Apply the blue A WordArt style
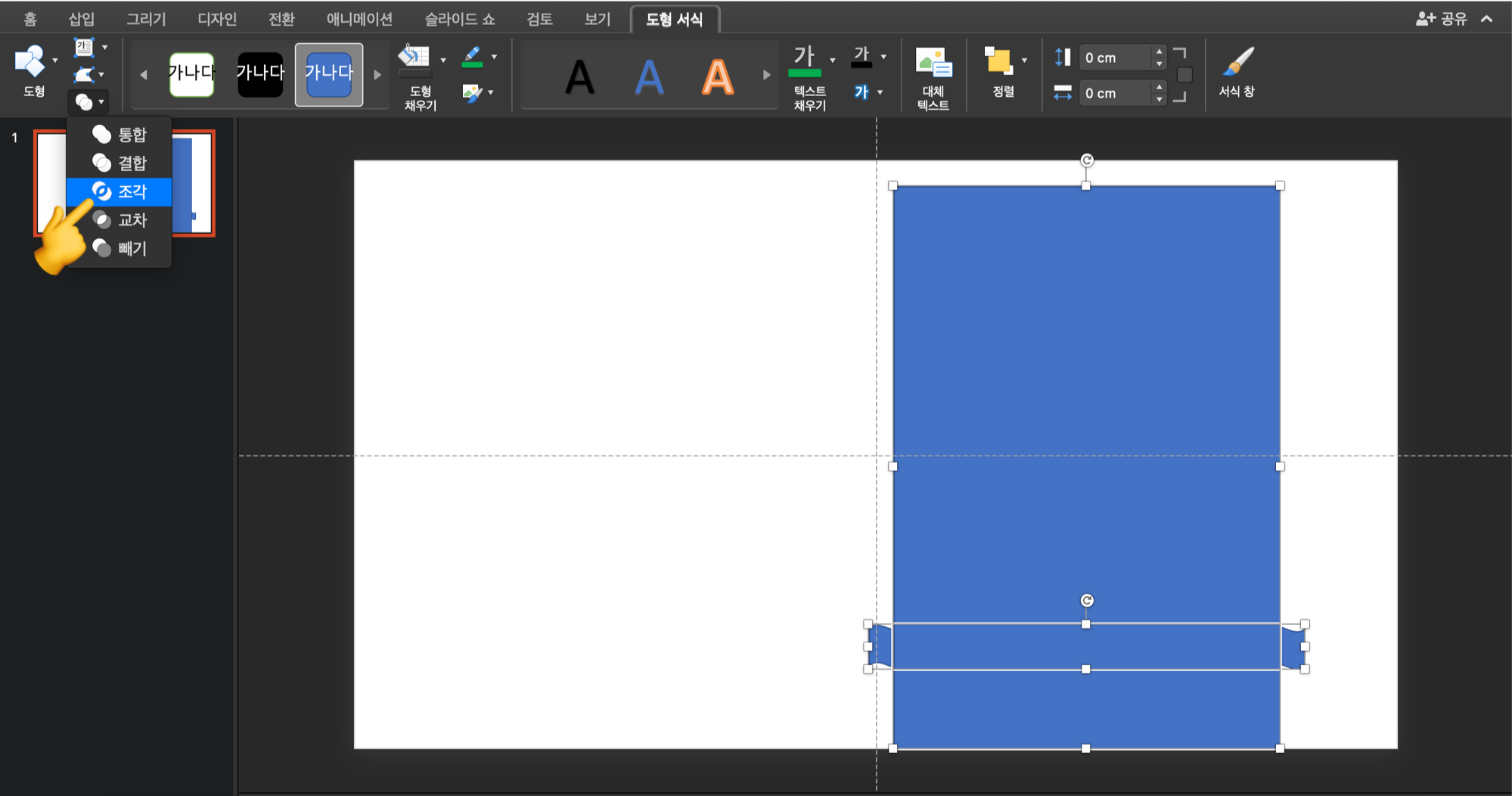 point(649,76)
